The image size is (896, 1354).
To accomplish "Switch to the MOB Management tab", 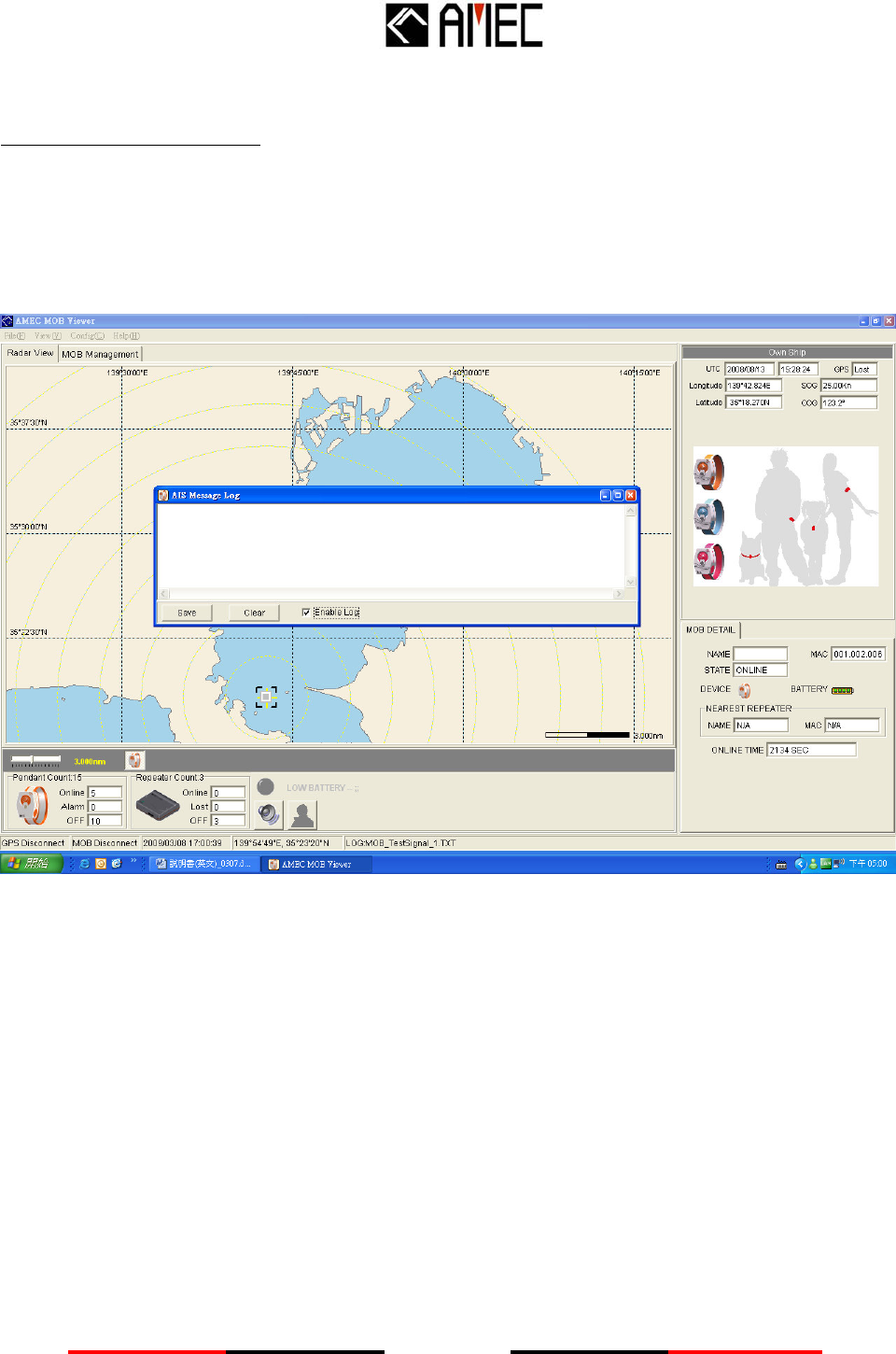I will [100, 354].
